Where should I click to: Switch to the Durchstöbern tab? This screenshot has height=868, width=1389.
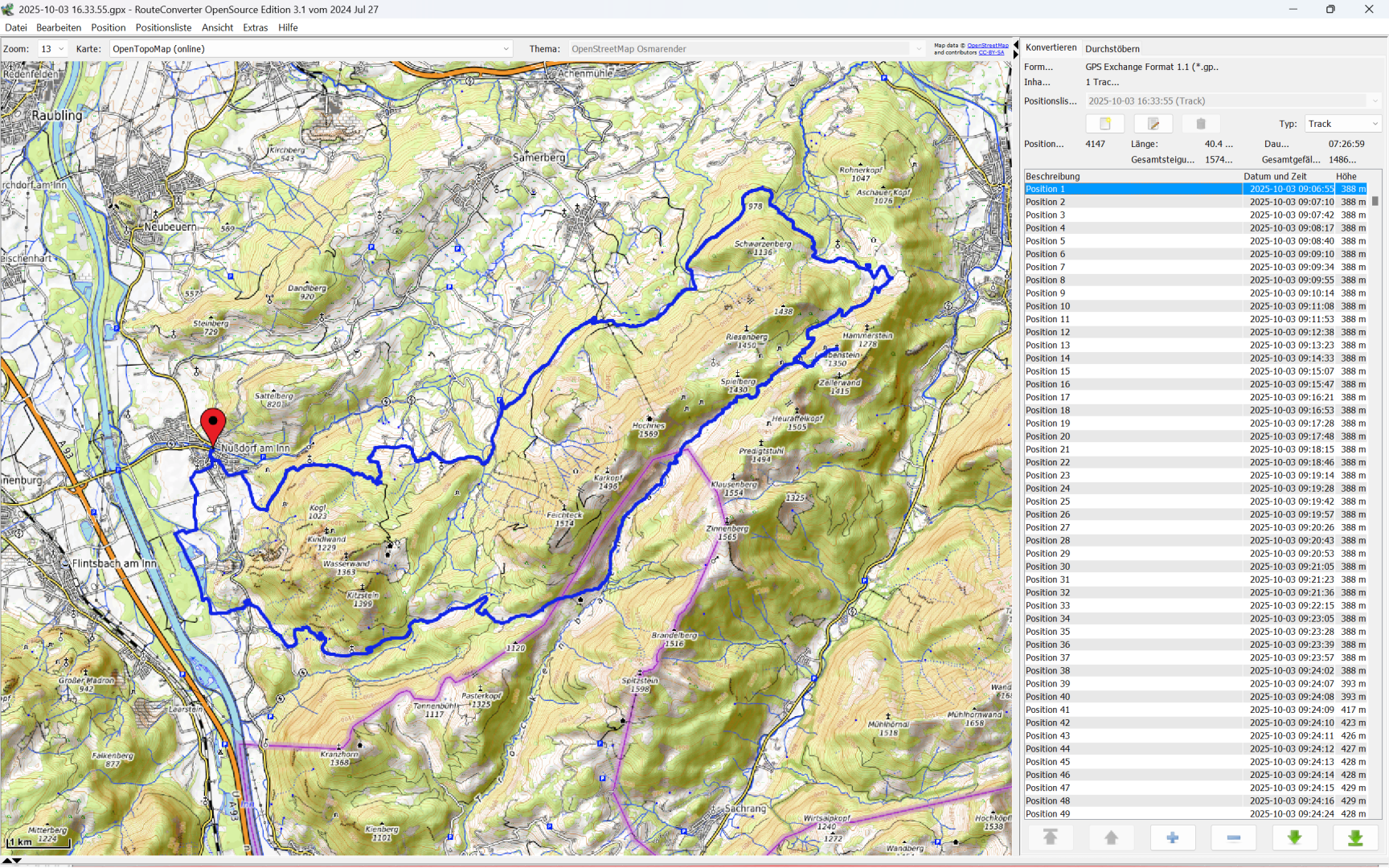click(1112, 49)
